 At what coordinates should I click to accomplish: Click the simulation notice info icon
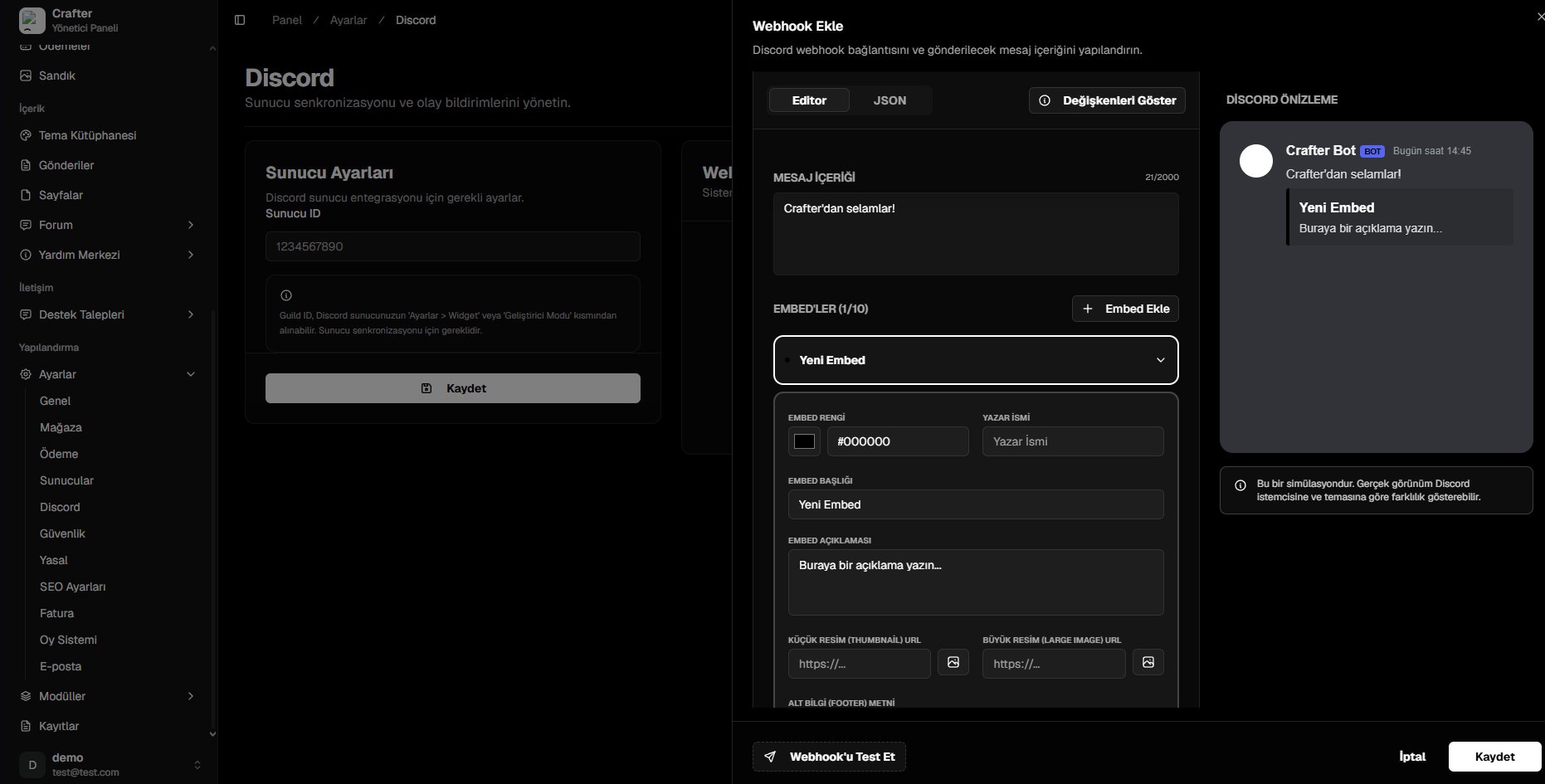tap(1240, 485)
